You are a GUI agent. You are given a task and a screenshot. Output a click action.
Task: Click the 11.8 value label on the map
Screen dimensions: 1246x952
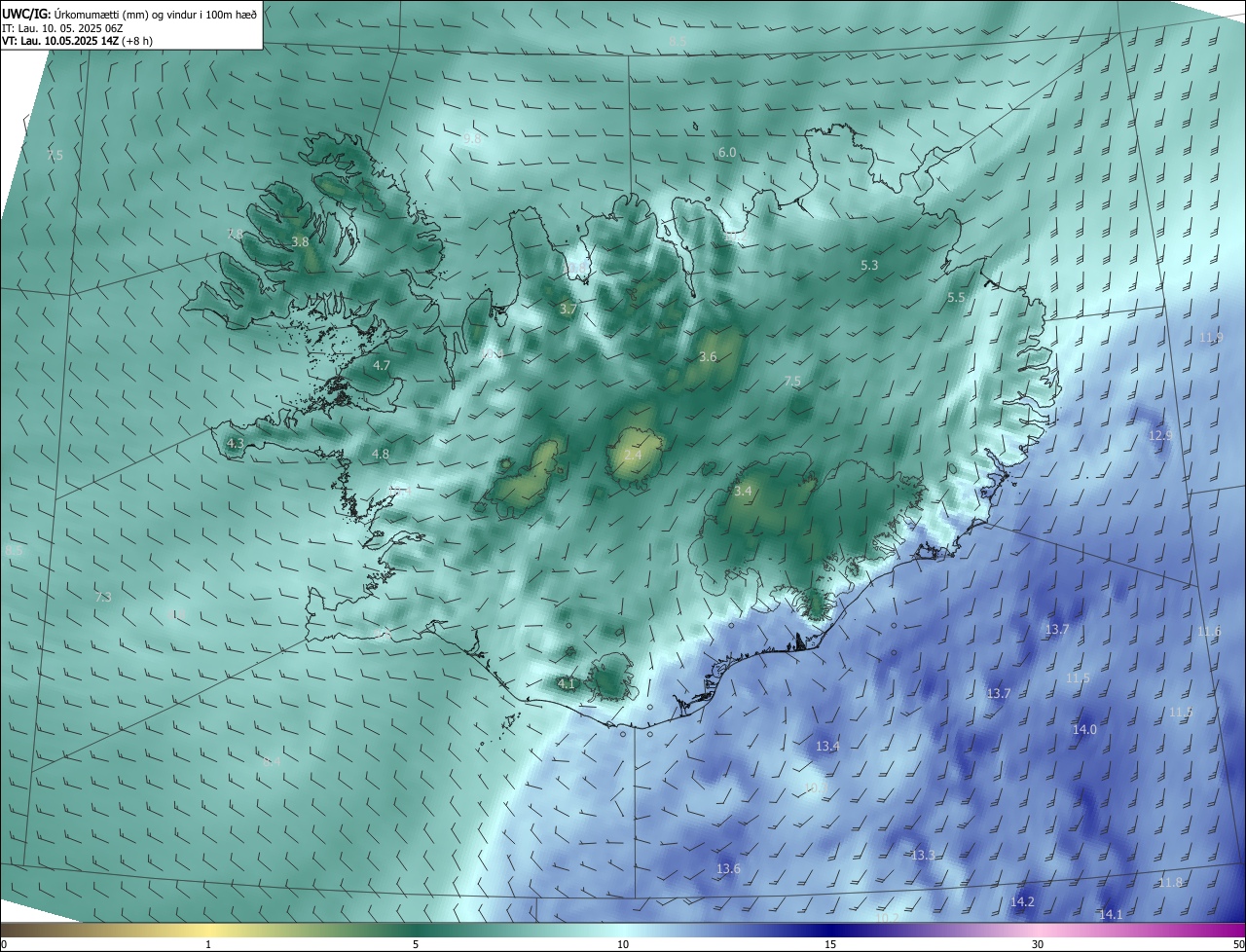(x=1171, y=883)
